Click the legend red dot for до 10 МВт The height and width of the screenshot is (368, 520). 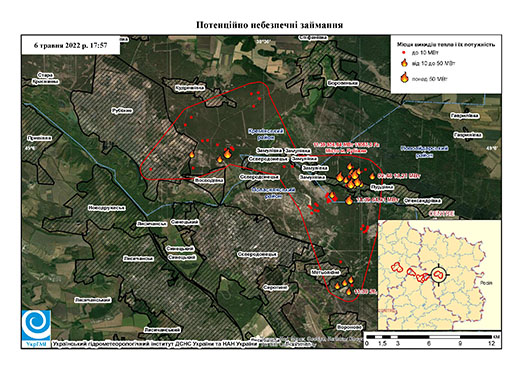click(404, 53)
